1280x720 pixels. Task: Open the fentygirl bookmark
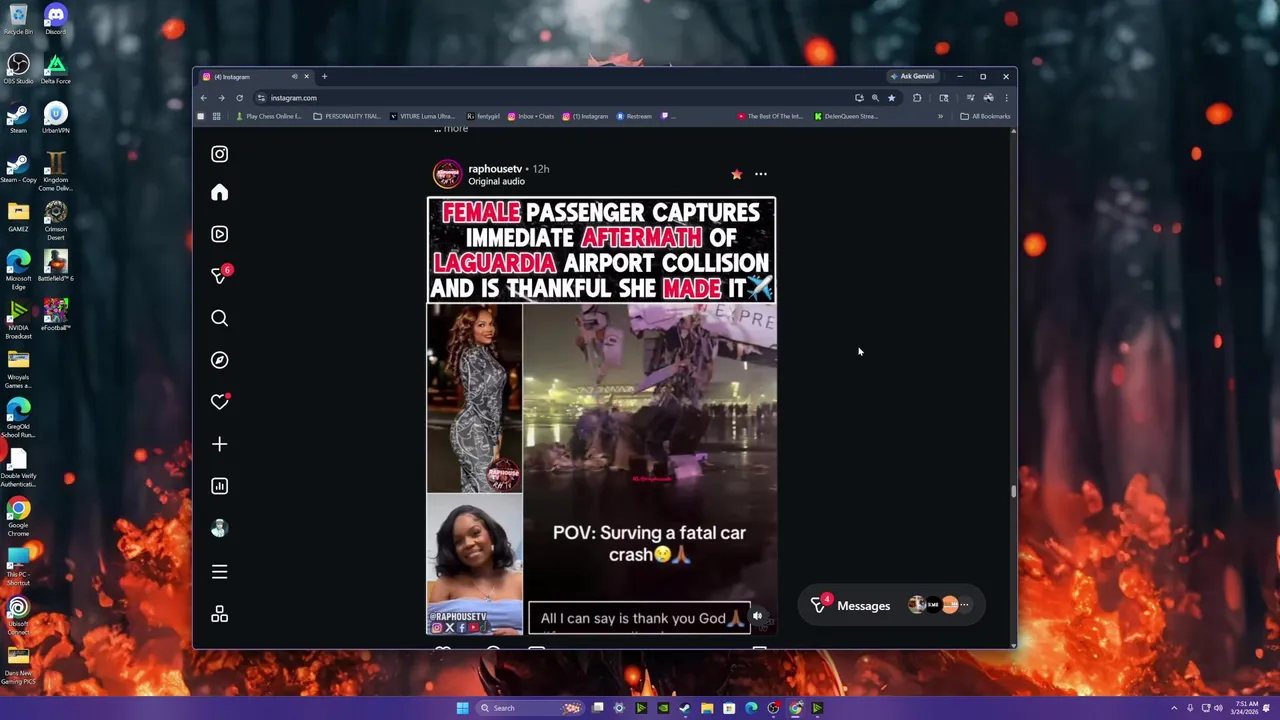pyautogui.click(x=483, y=116)
